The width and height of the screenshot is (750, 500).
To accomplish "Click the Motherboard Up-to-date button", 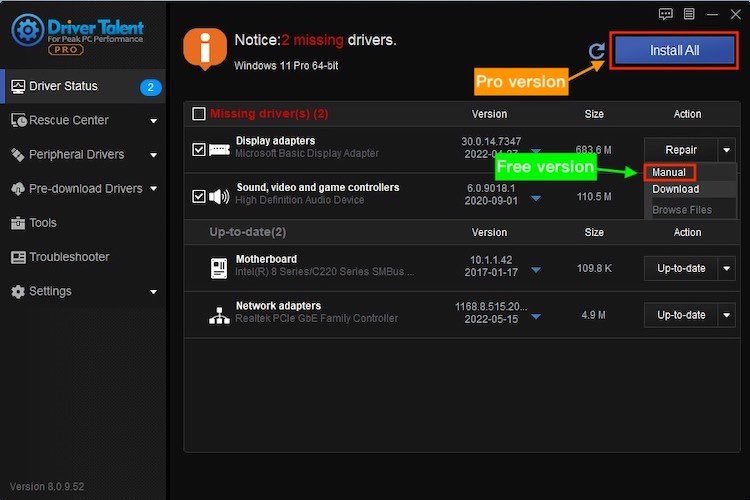I will [x=681, y=268].
